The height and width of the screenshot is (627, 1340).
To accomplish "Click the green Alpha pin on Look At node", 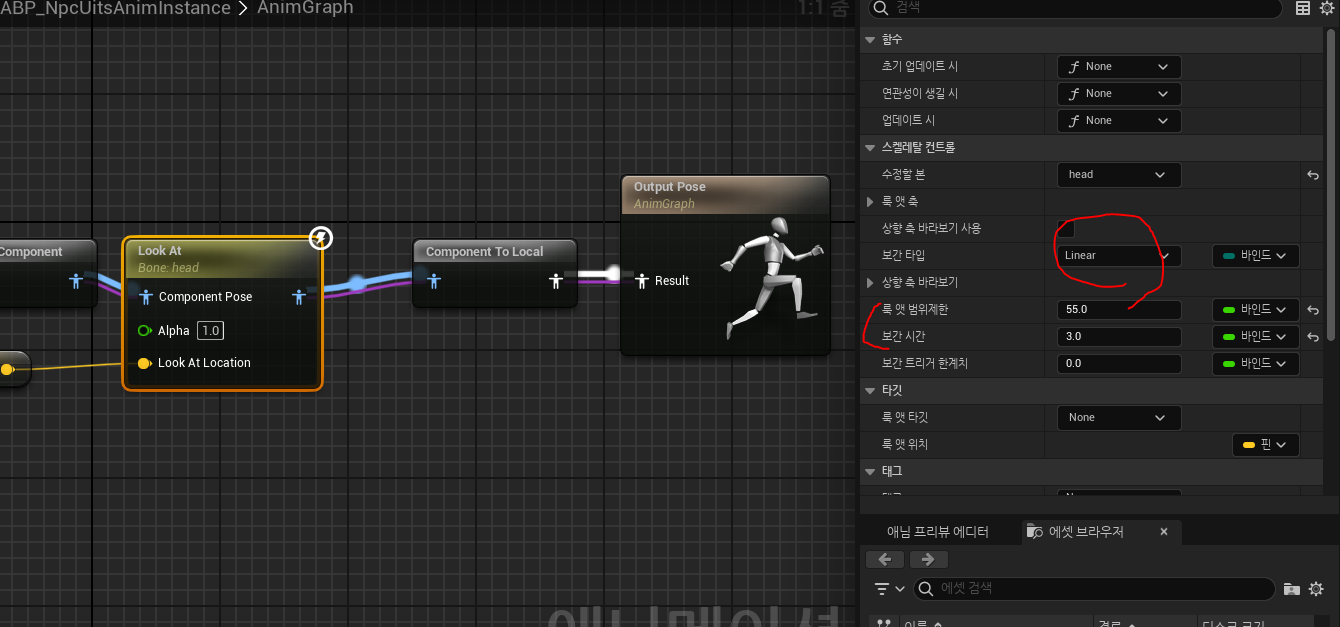I will coord(145,330).
